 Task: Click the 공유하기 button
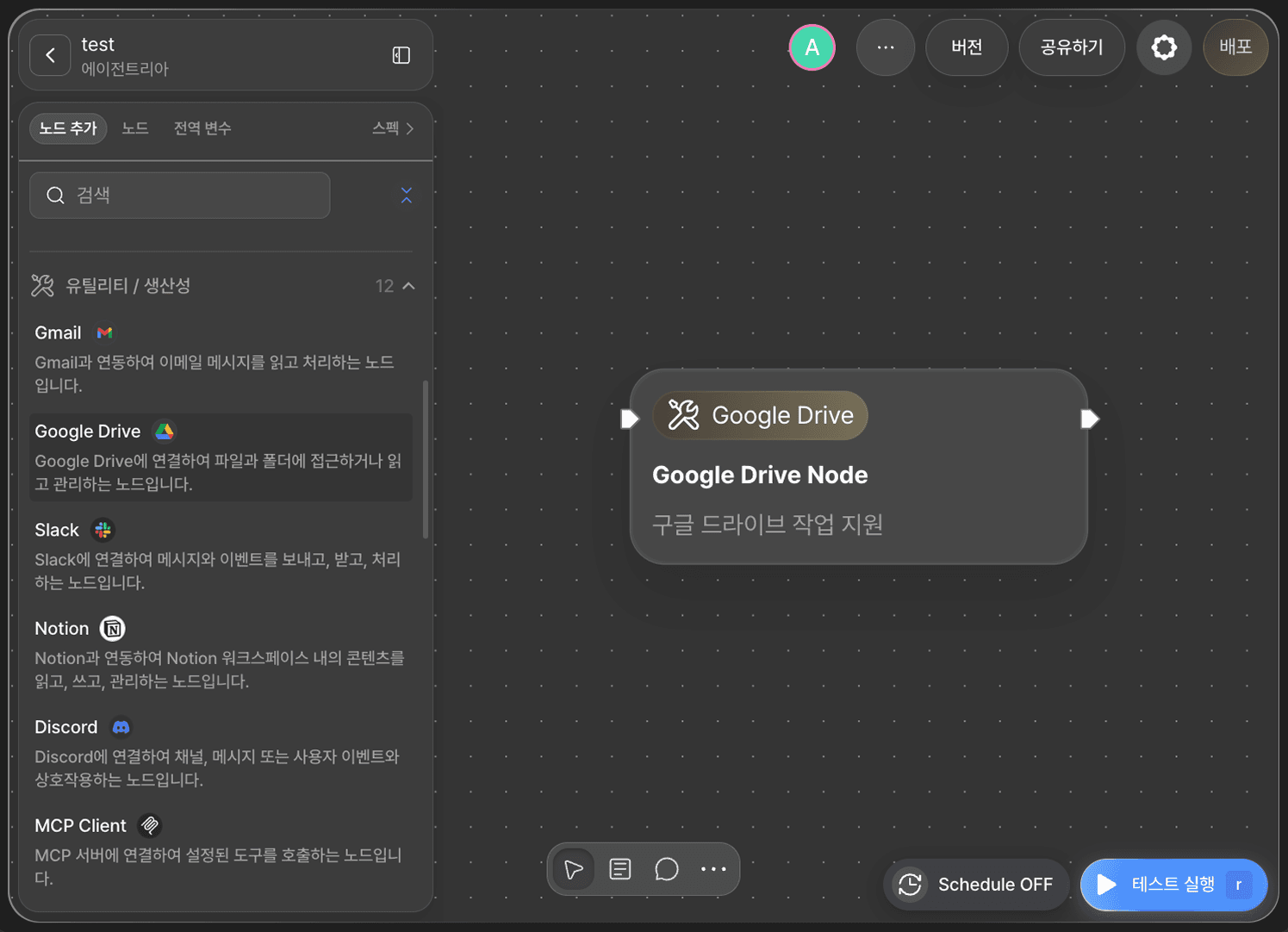[x=1072, y=47]
